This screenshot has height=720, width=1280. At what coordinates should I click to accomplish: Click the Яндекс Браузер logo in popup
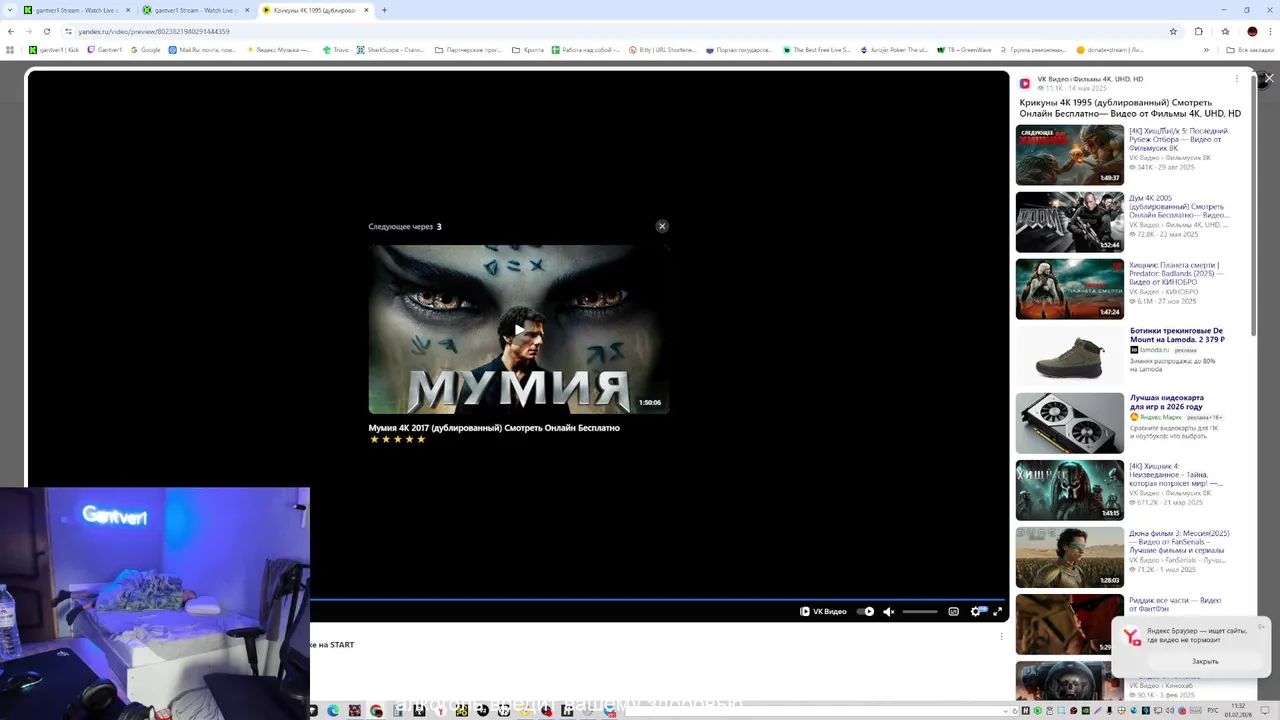click(x=1132, y=637)
